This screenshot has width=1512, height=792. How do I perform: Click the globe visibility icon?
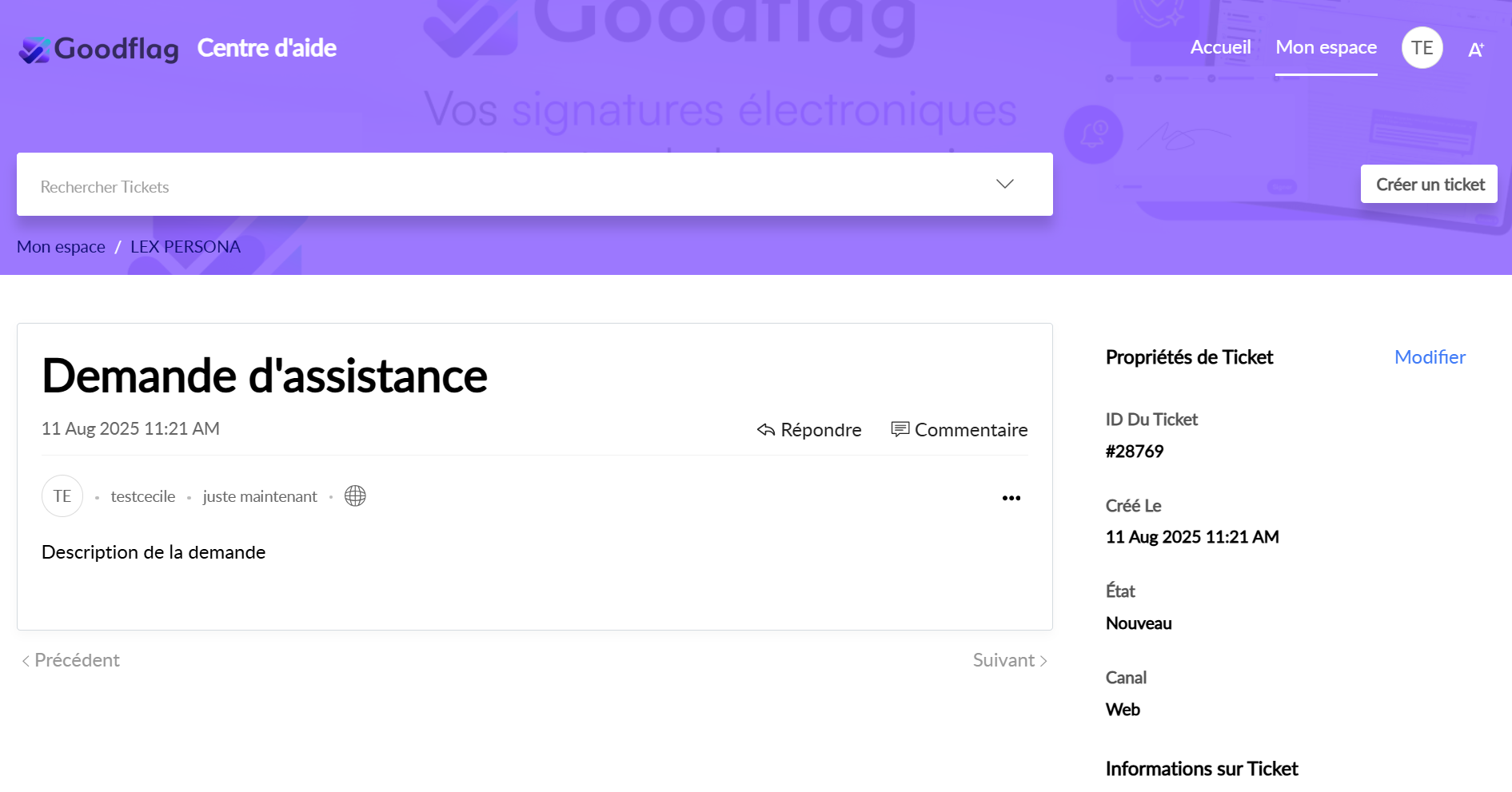click(x=355, y=496)
